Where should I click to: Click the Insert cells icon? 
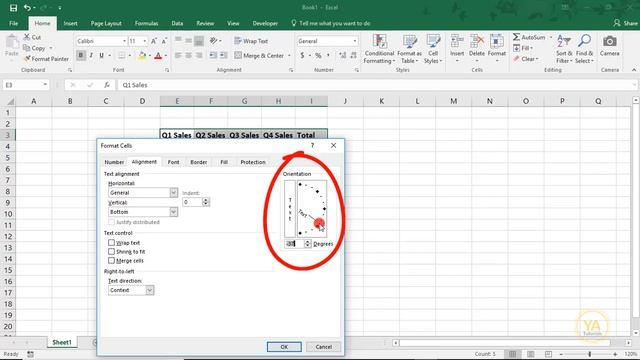point(457,42)
